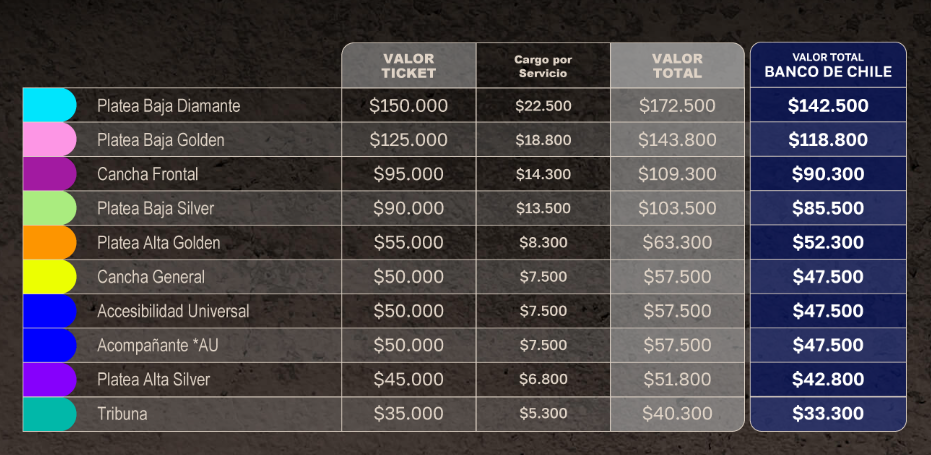
Task: Select the orange Platea Alta Golden swatch
Action: (49, 242)
